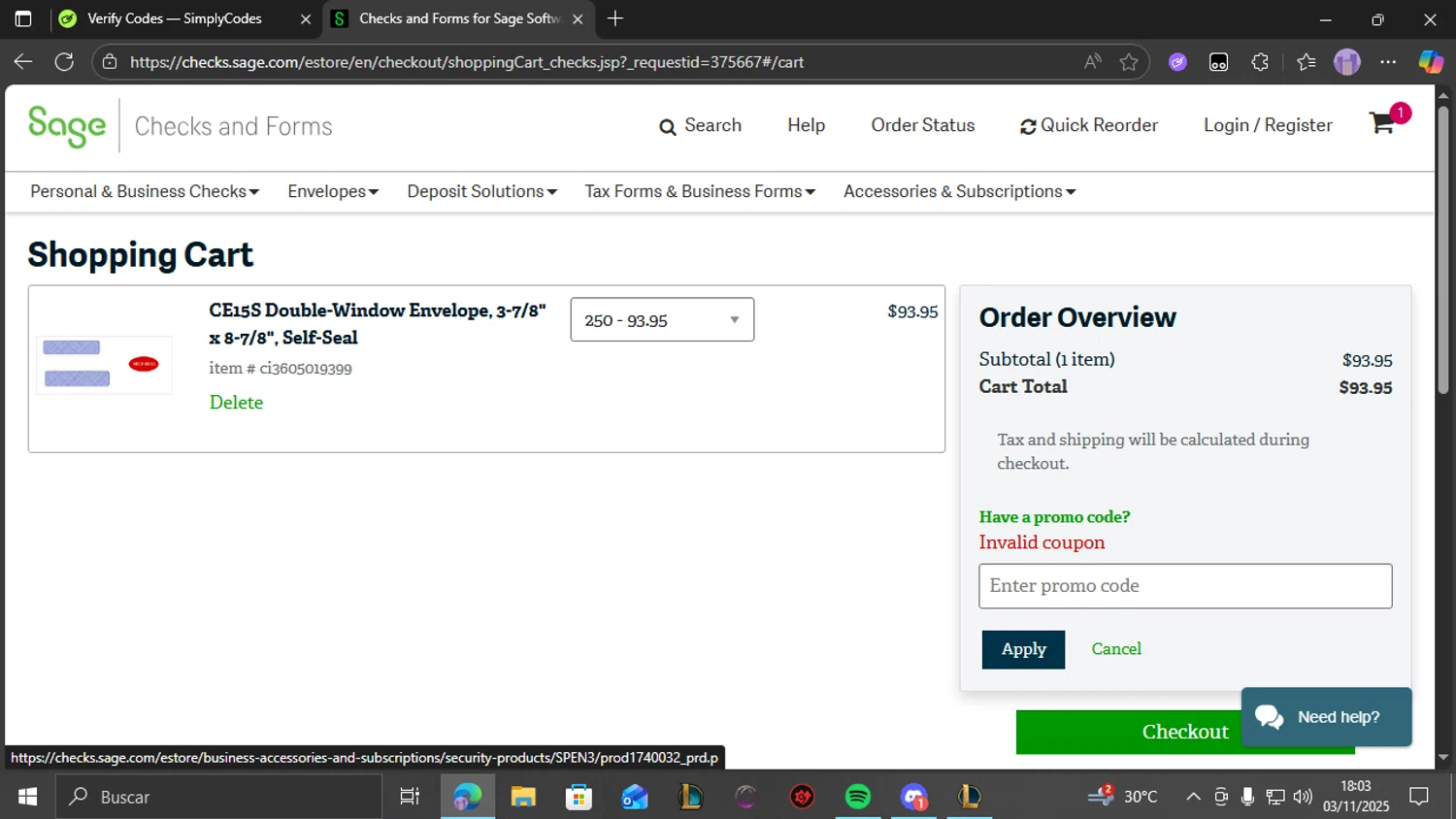The image size is (1456, 819).
Task: Open Copilot sidebar icon
Action: [1430, 62]
